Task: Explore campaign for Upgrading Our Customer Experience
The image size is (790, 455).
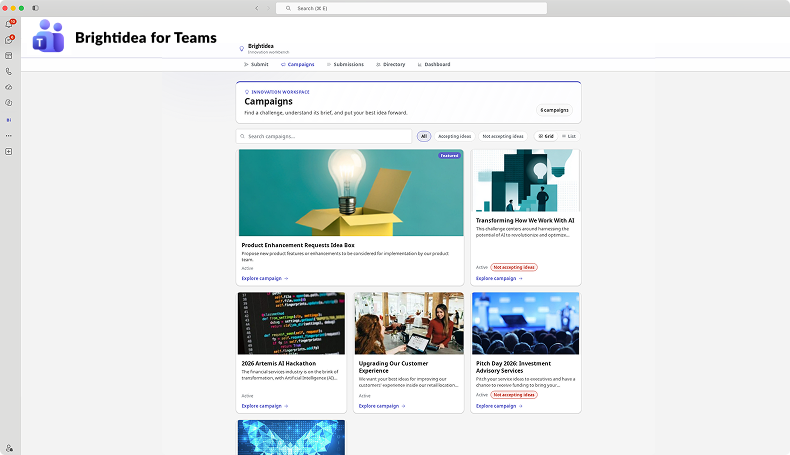Action: [382, 406]
